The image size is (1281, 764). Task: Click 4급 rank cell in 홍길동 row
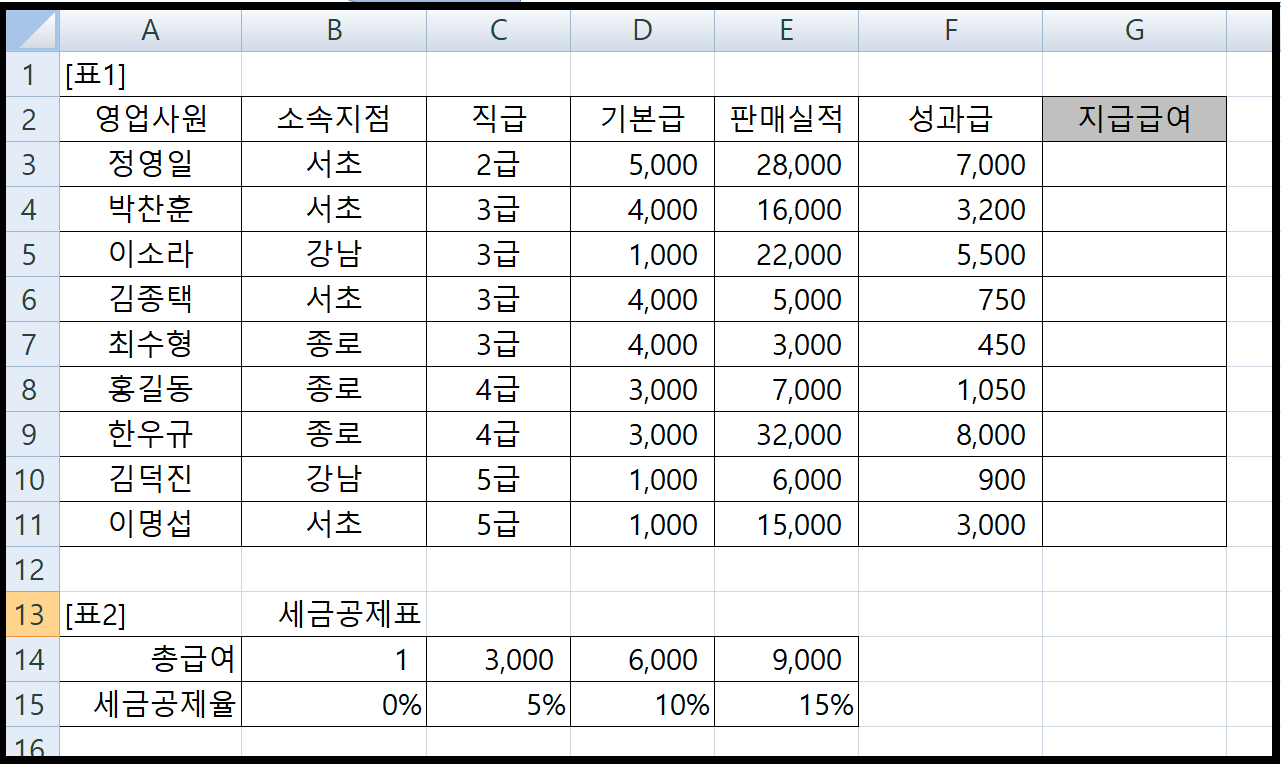[x=498, y=389]
